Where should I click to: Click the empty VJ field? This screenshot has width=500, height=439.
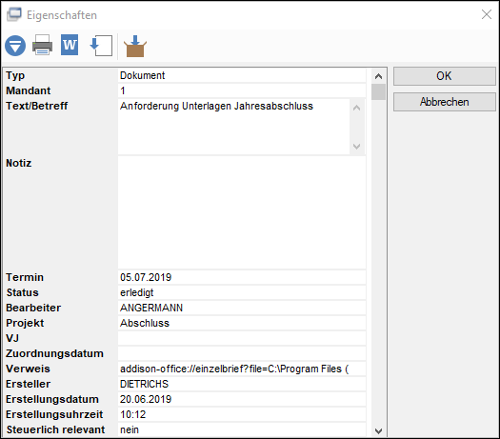pos(242,338)
